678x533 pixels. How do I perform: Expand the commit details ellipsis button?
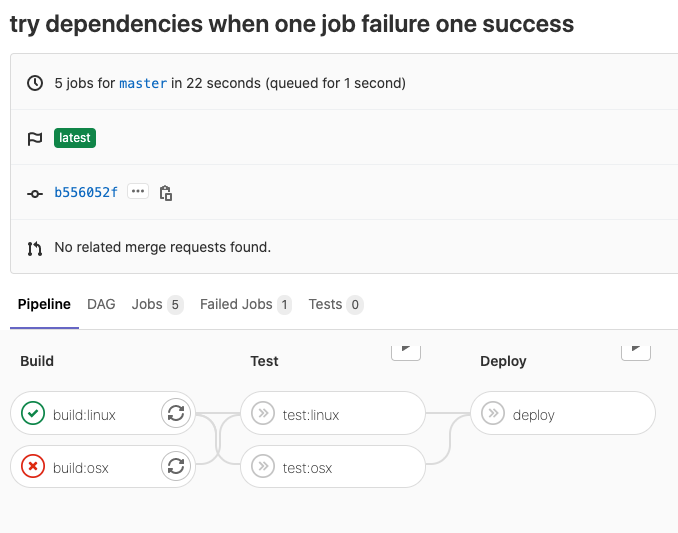[x=138, y=191]
